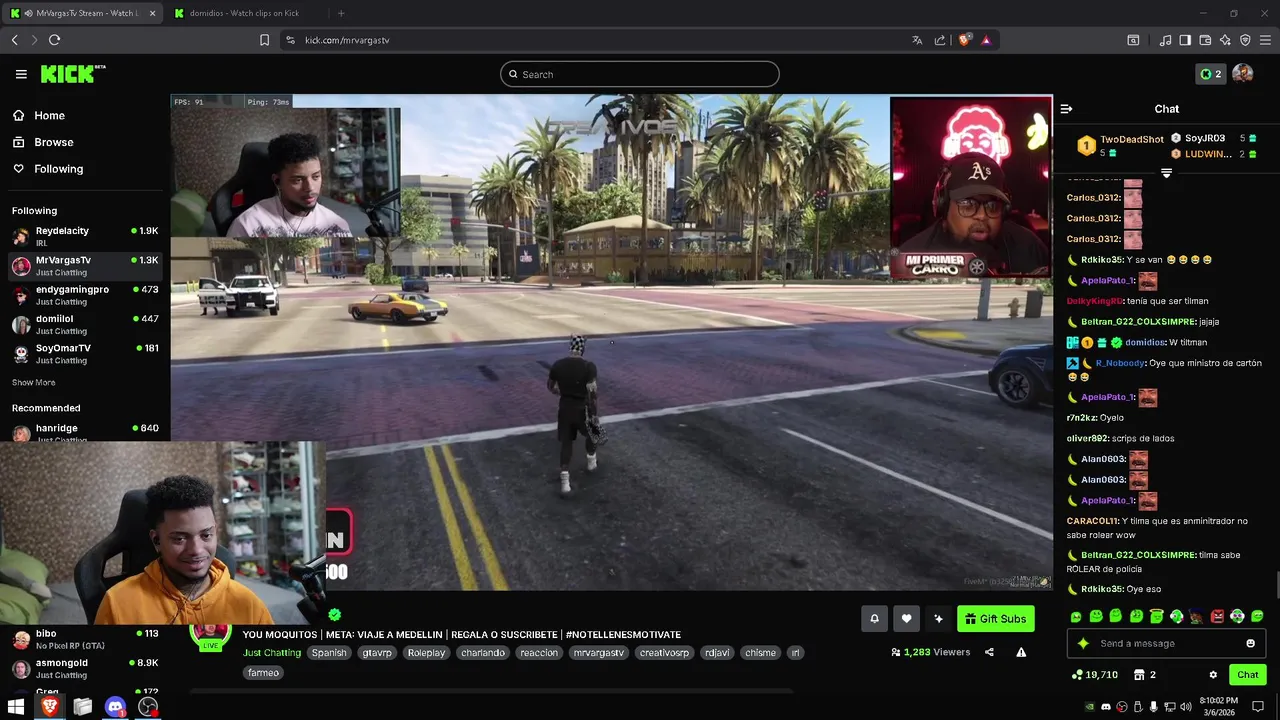
Task: Select the creativosrp tag
Action: [665, 653]
